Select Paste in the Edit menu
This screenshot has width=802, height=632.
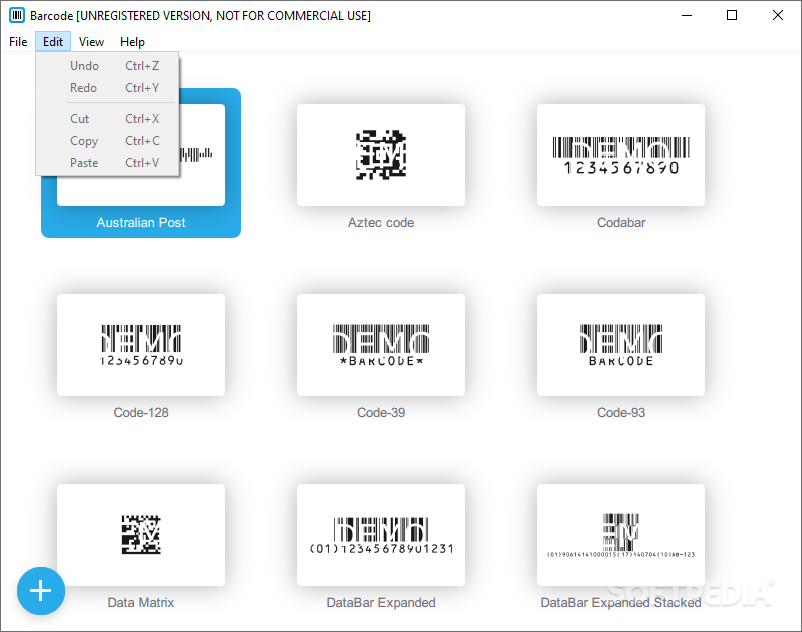coord(107,163)
